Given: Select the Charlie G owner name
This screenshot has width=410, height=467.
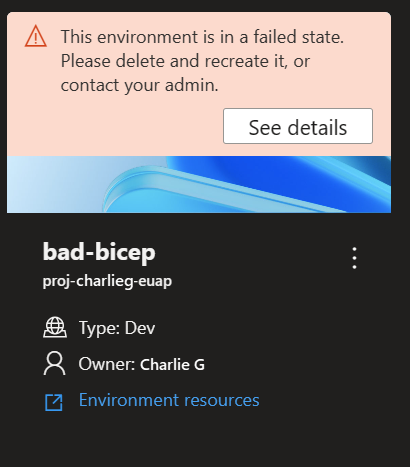Looking at the screenshot, I should 172,364.
